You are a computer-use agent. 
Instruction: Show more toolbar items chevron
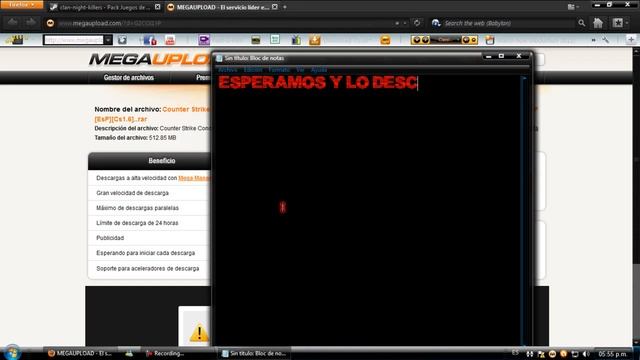pyautogui.click(x=593, y=40)
